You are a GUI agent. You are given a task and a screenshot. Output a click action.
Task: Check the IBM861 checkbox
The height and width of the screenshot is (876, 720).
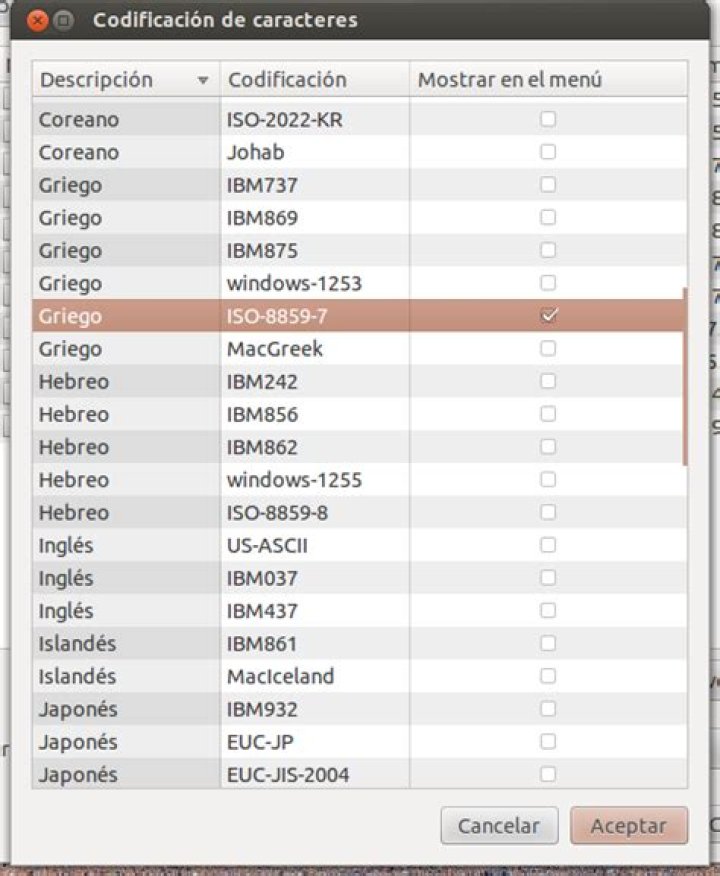(x=548, y=643)
